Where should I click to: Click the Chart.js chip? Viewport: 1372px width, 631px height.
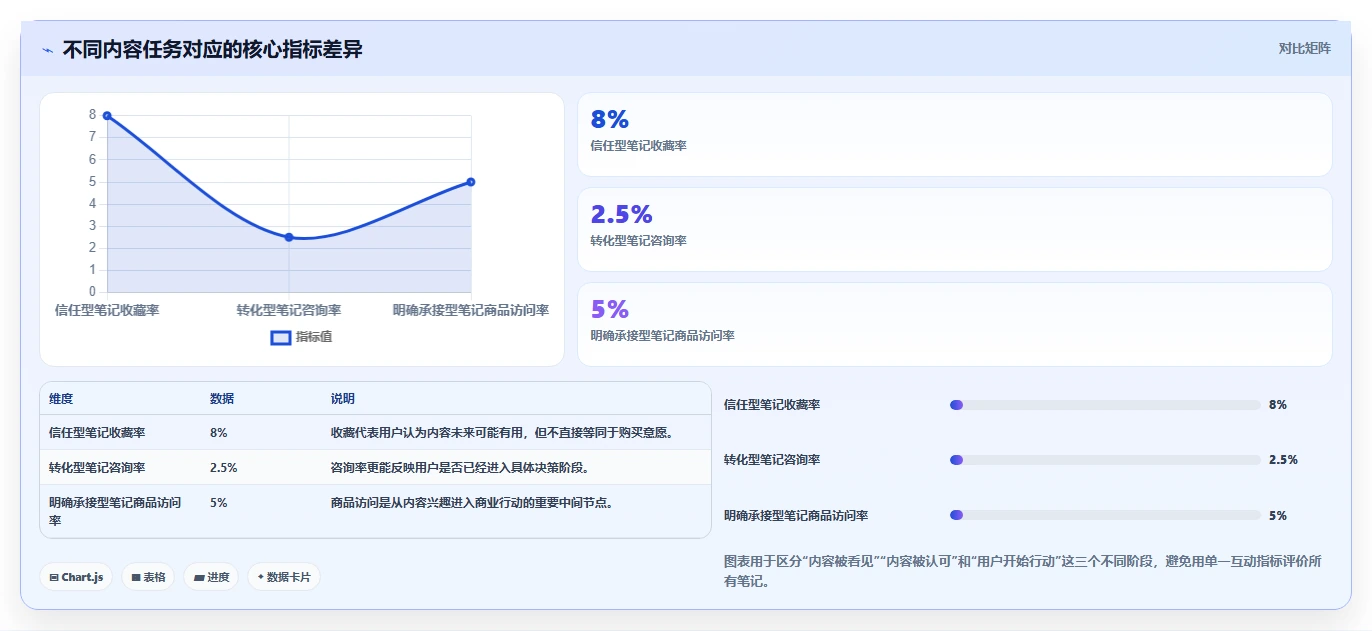click(76, 577)
